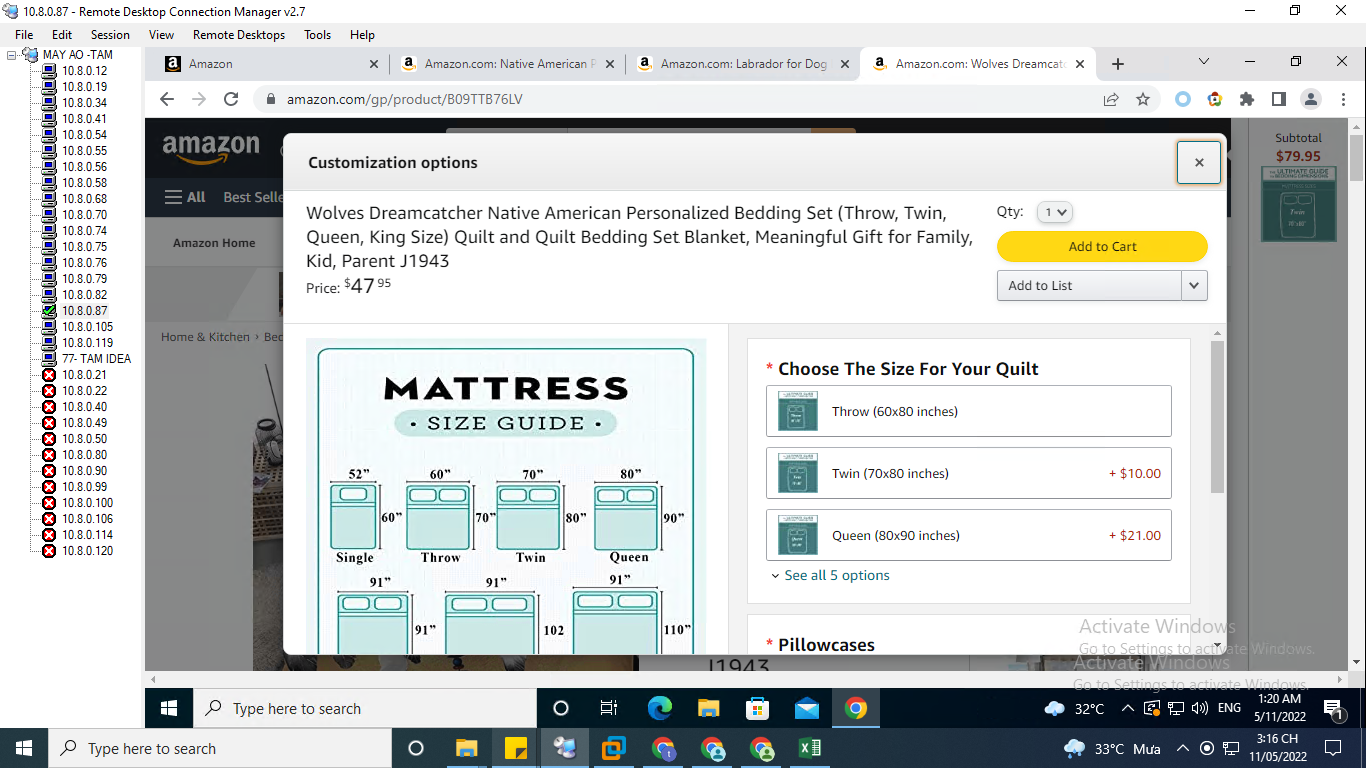Open Add to List dropdown arrow

pos(1194,285)
